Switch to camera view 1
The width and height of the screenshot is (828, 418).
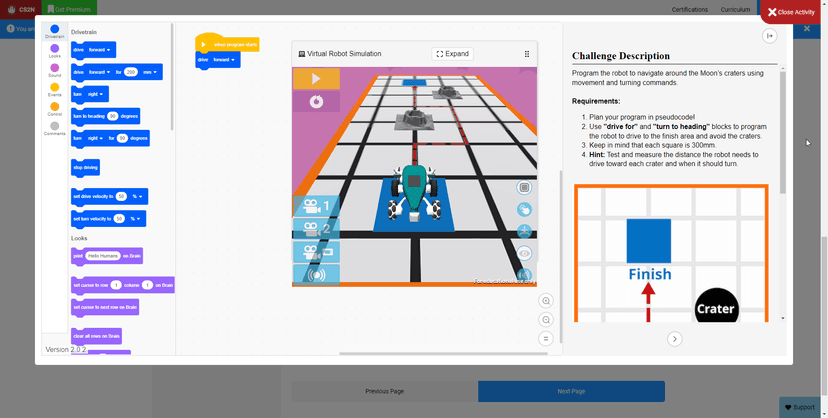[316, 206]
